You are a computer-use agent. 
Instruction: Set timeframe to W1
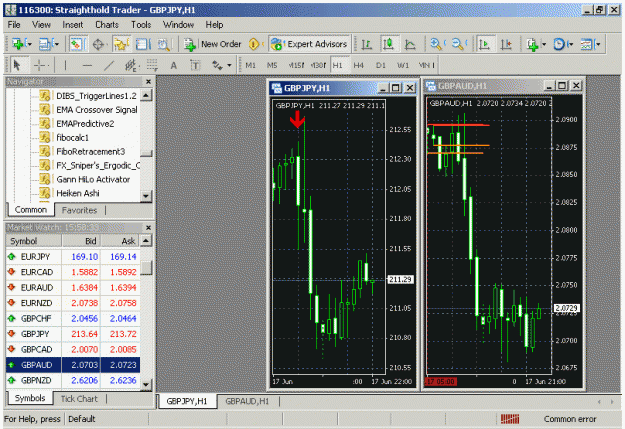(x=403, y=65)
